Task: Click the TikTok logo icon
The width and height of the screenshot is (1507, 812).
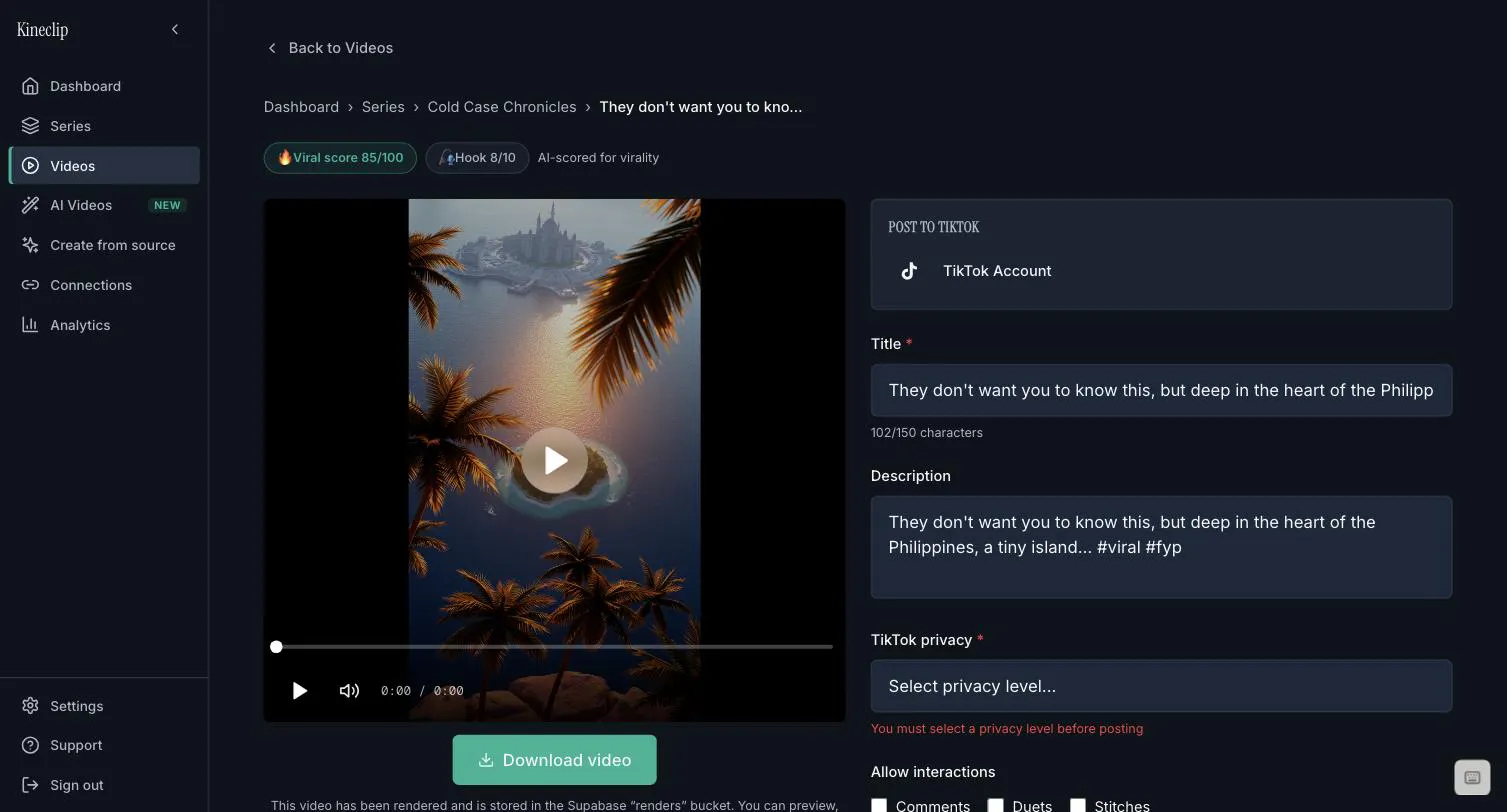Action: tap(909, 271)
